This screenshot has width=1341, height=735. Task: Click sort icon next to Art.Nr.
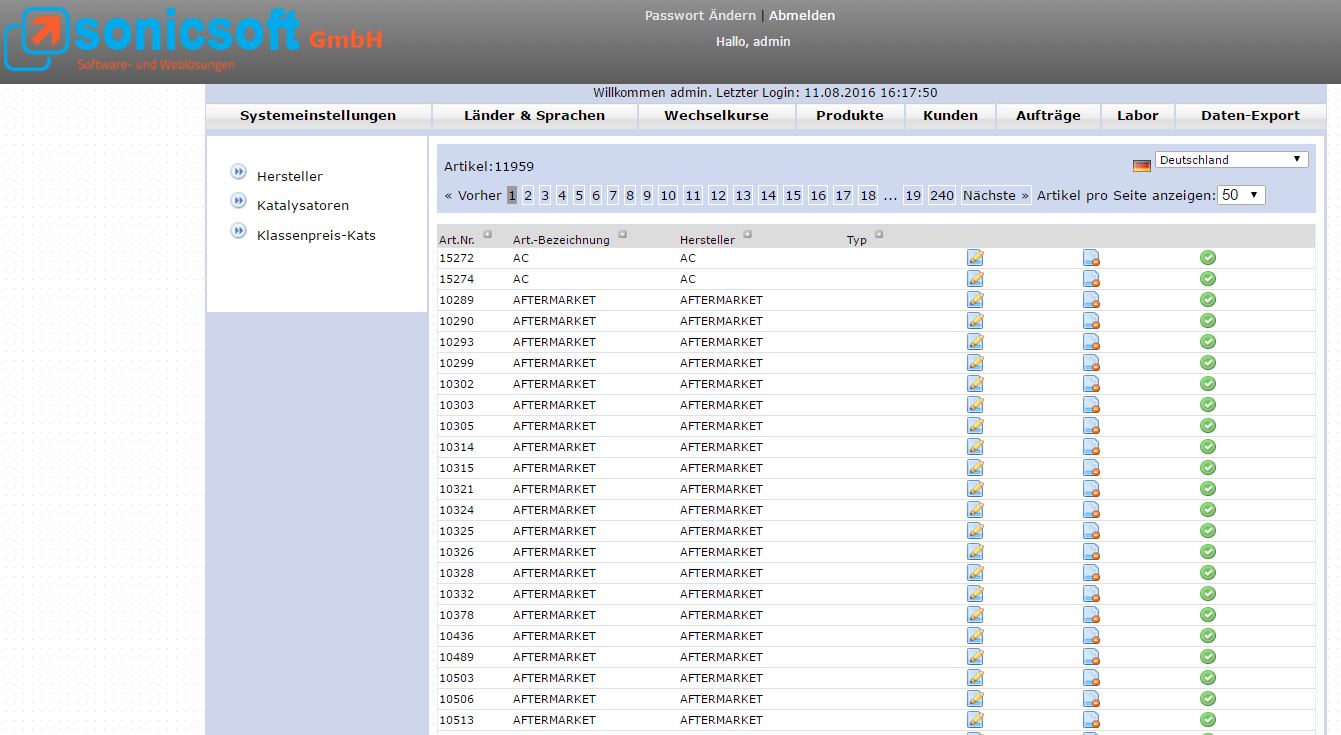click(x=487, y=235)
